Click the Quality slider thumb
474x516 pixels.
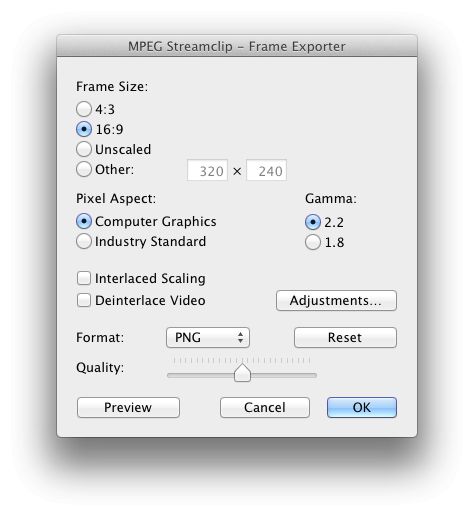(x=242, y=373)
